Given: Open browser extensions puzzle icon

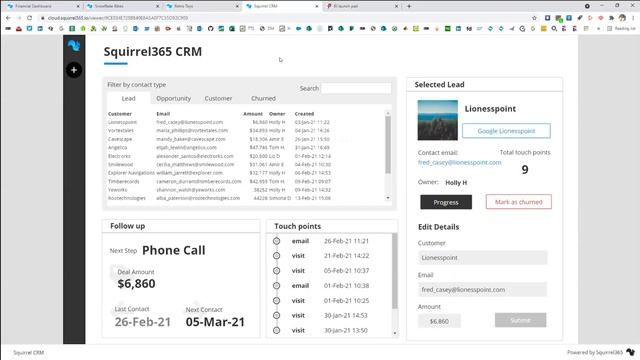Looking at the screenshot, I should pyautogui.click(x=611, y=18).
